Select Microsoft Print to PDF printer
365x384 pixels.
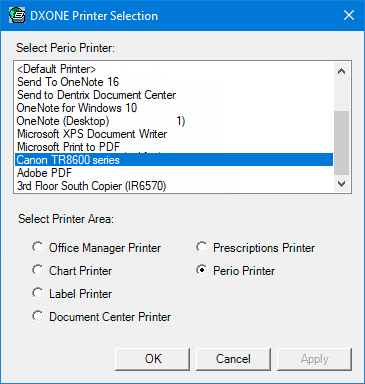pos(174,147)
